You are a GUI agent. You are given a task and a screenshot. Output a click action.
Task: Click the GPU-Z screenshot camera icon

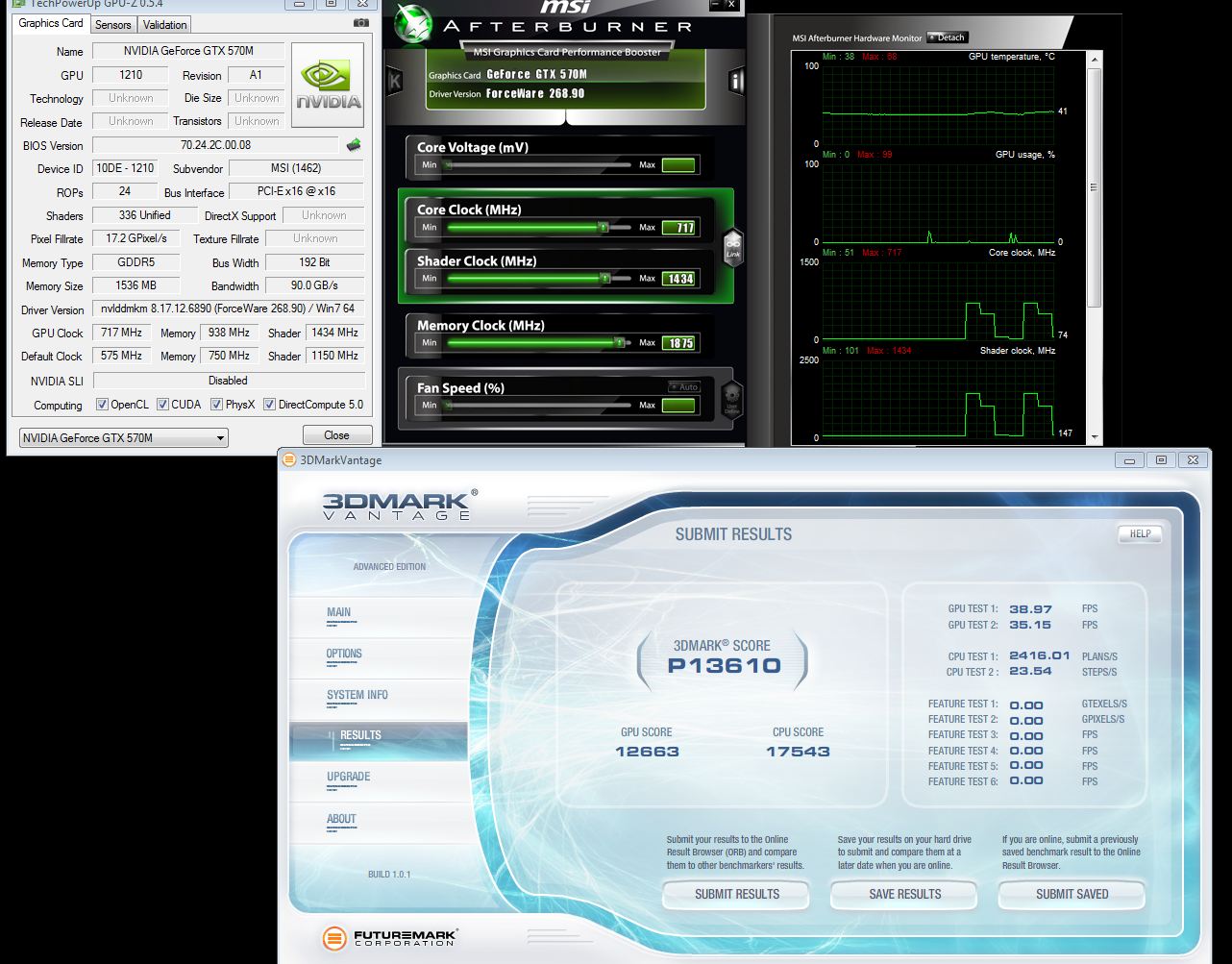coord(361,22)
